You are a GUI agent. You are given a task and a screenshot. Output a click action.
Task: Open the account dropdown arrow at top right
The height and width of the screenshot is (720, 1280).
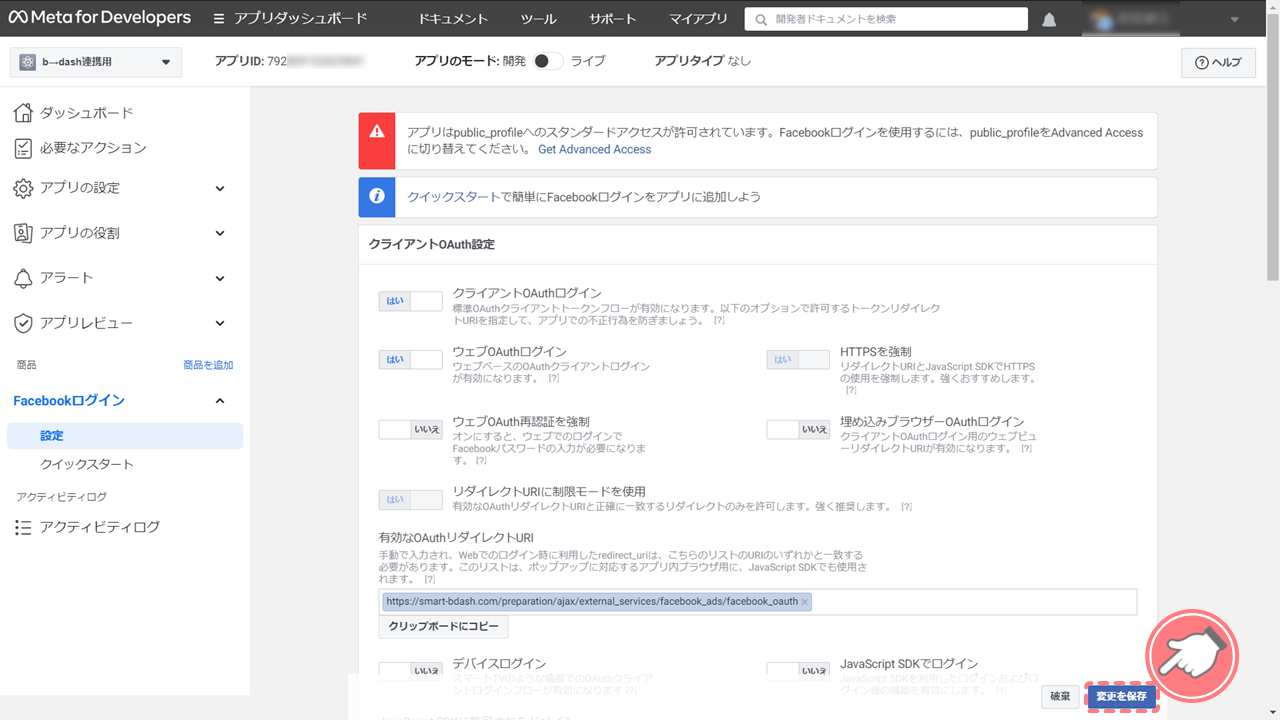(x=1234, y=19)
